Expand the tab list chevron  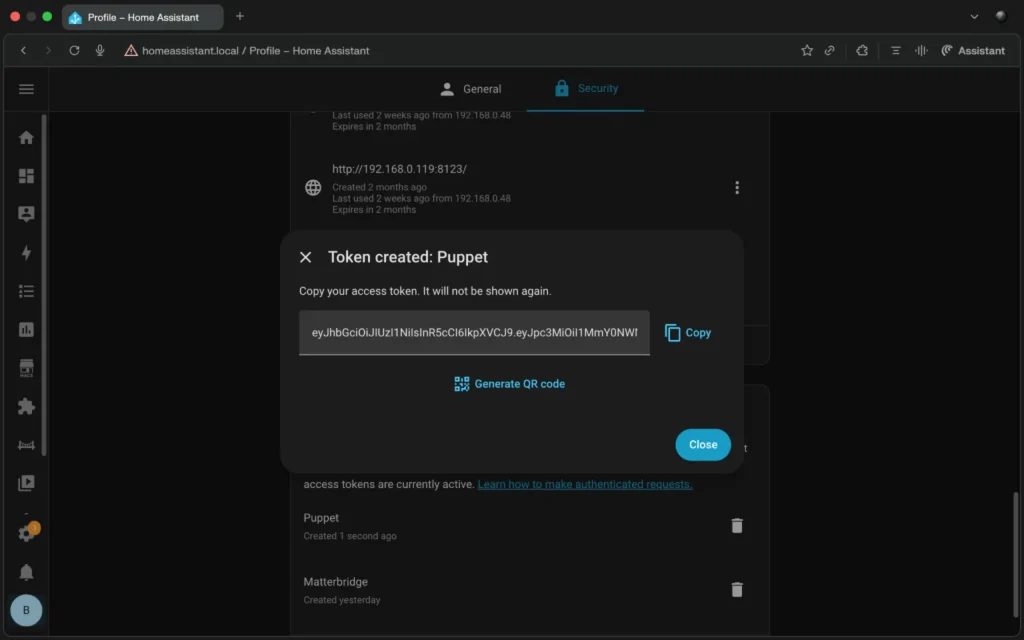click(x=974, y=16)
